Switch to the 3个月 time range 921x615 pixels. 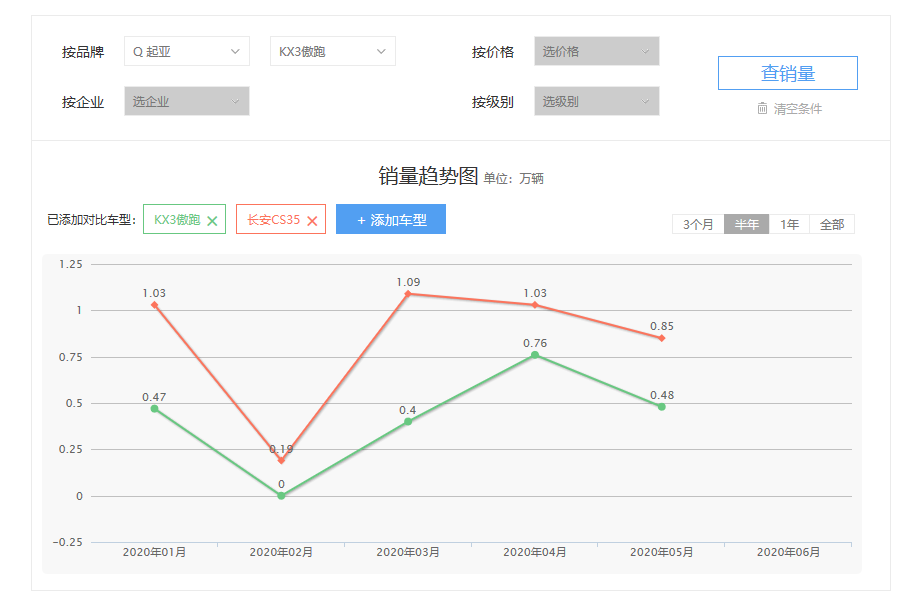[698, 225]
